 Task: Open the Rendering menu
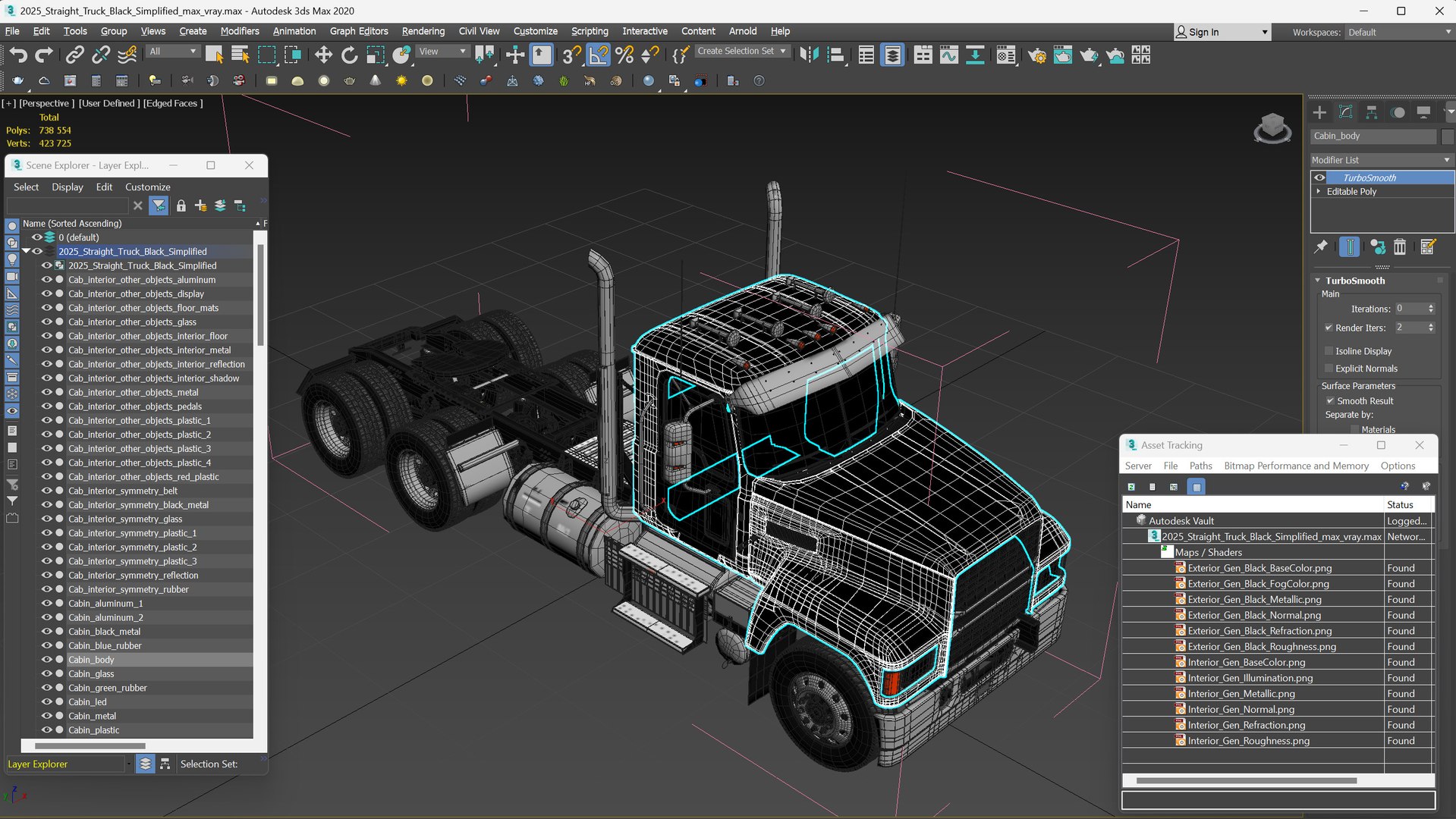[423, 31]
